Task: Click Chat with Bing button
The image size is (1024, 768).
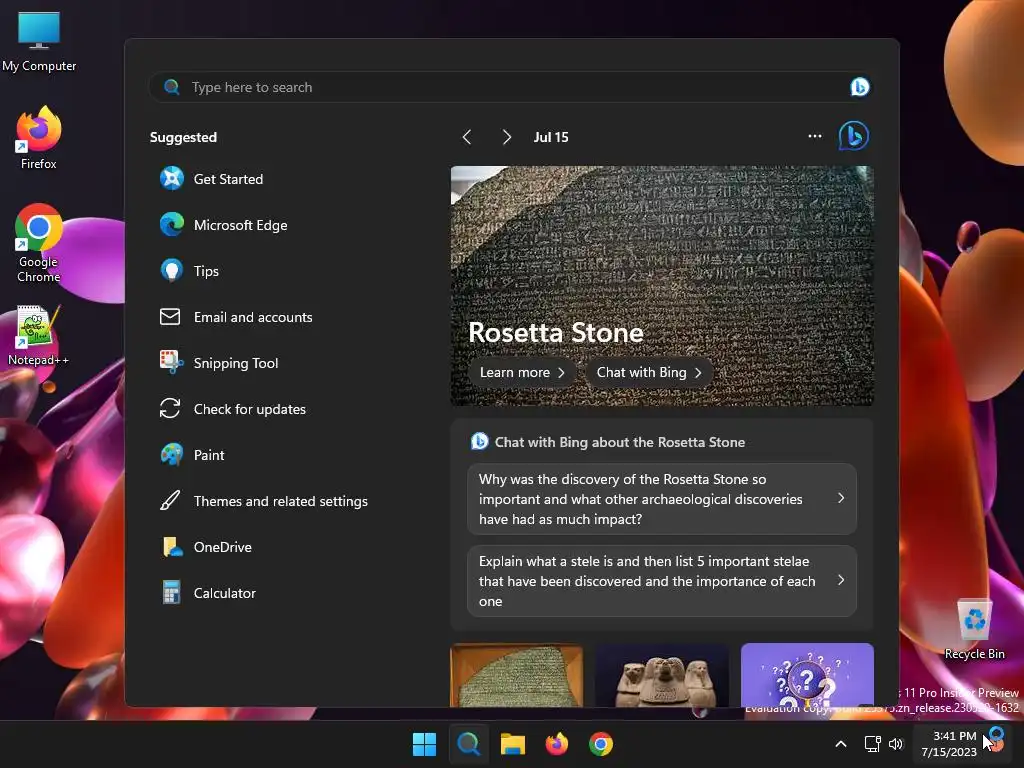Action: click(x=649, y=372)
